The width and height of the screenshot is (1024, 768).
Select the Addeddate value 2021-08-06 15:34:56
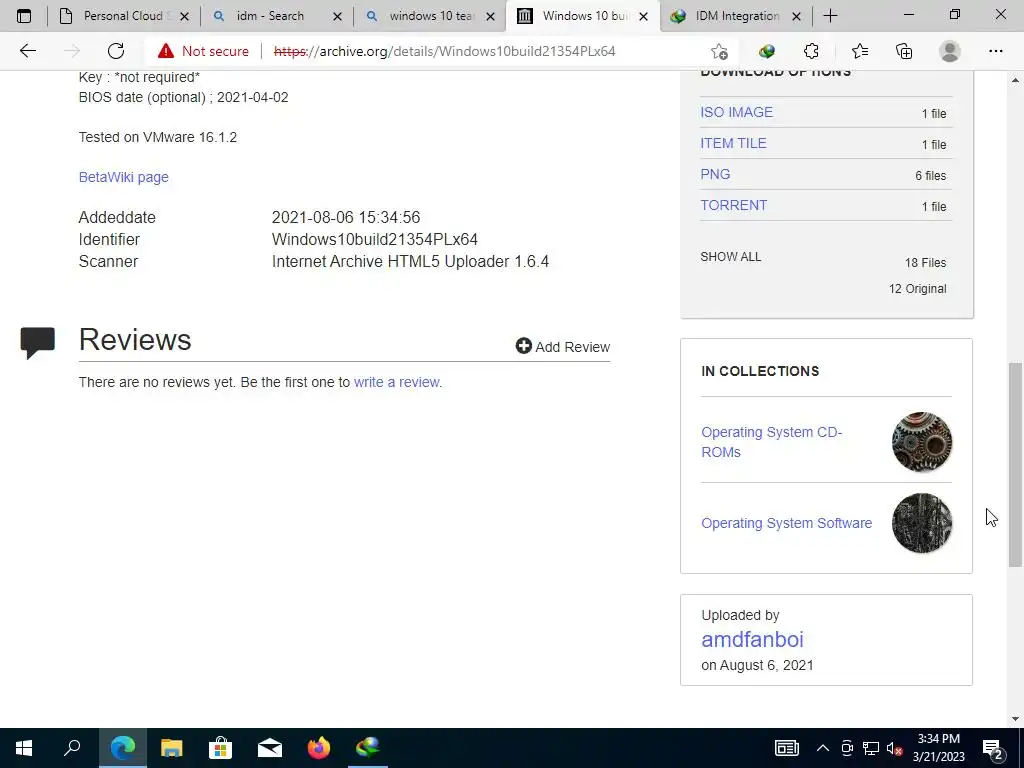tap(345, 217)
